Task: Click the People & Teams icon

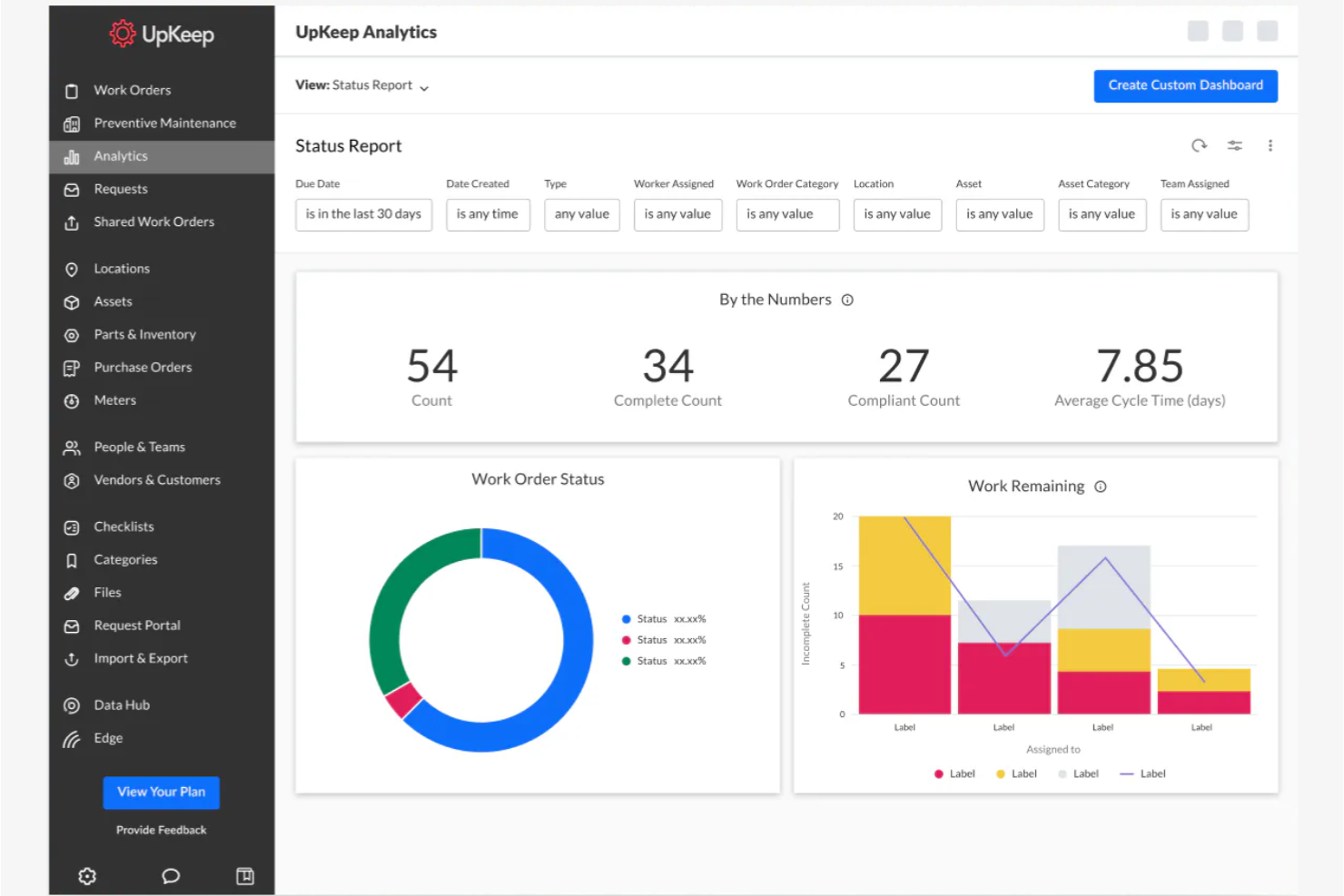Action: pyautogui.click(x=72, y=448)
